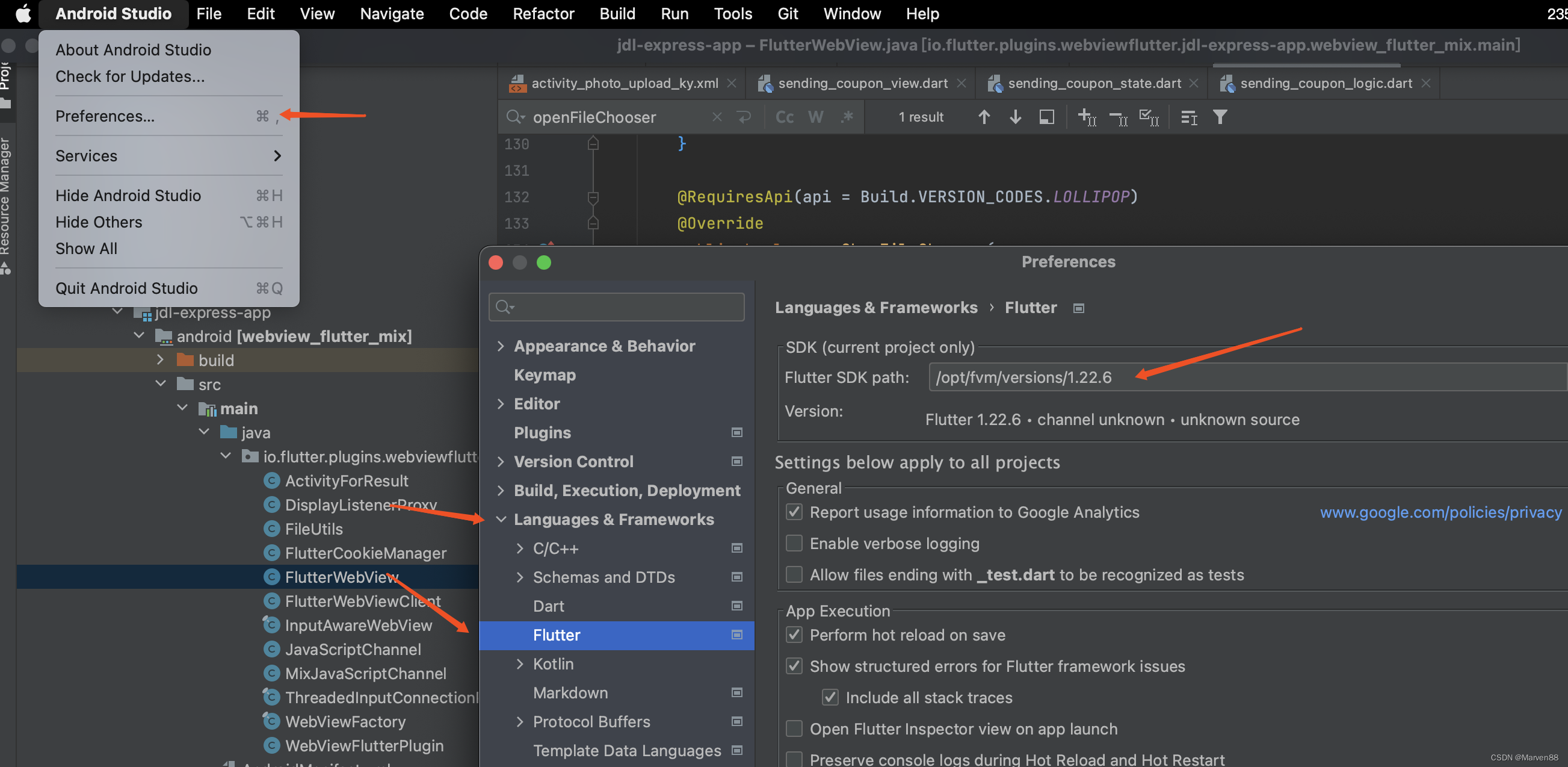The image size is (1568, 767).
Task: Open Preferences... from Android Studio menu
Action: (x=168, y=116)
